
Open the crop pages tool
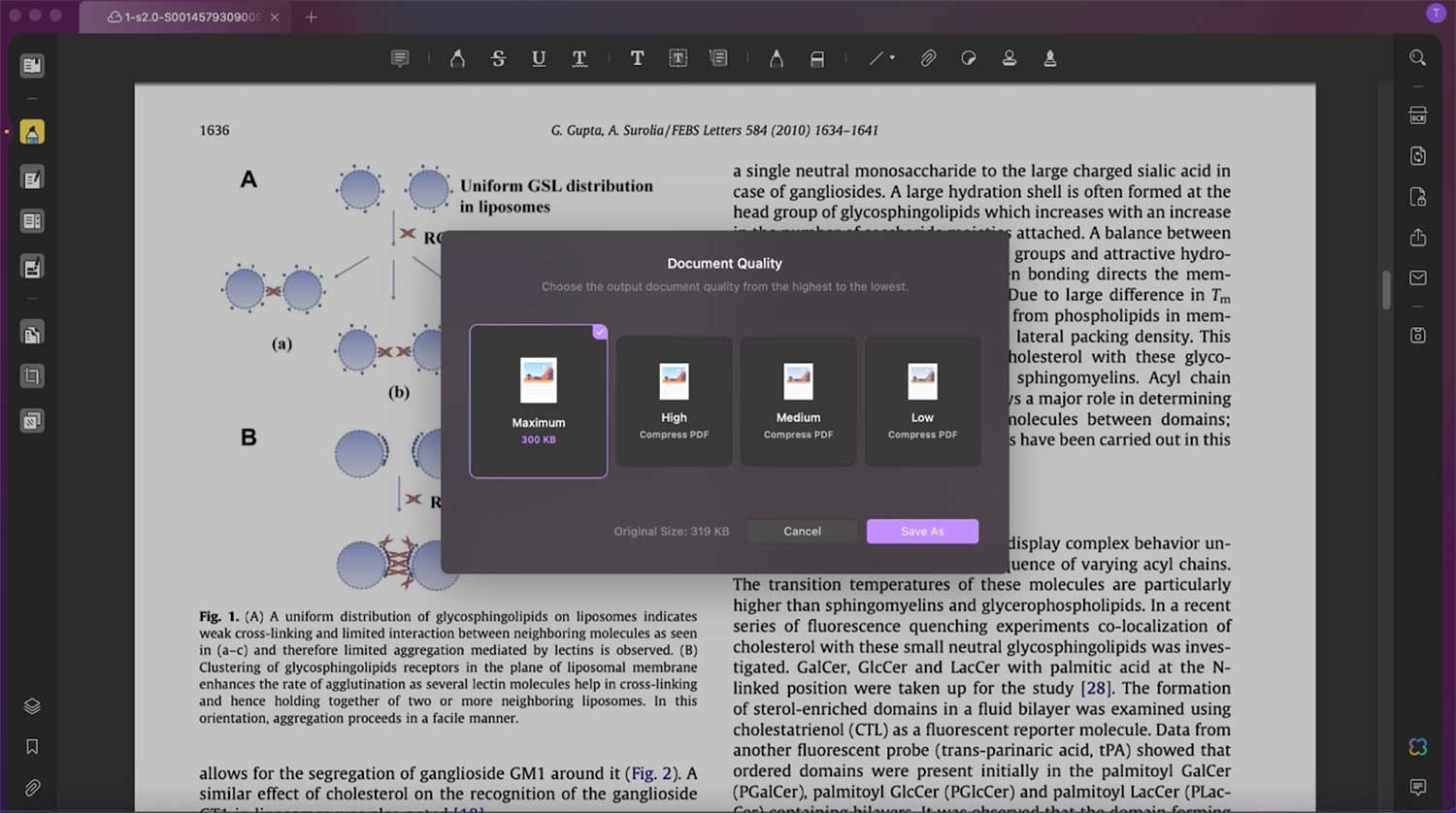coord(32,376)
